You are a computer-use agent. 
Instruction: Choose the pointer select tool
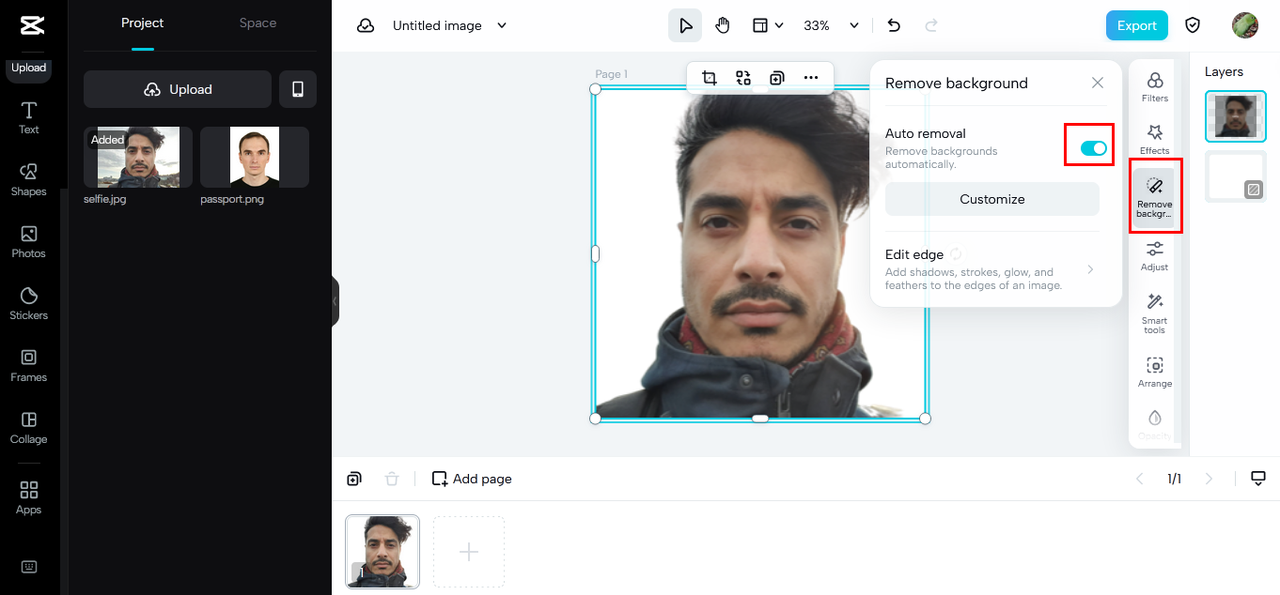[x=685, y=26]
